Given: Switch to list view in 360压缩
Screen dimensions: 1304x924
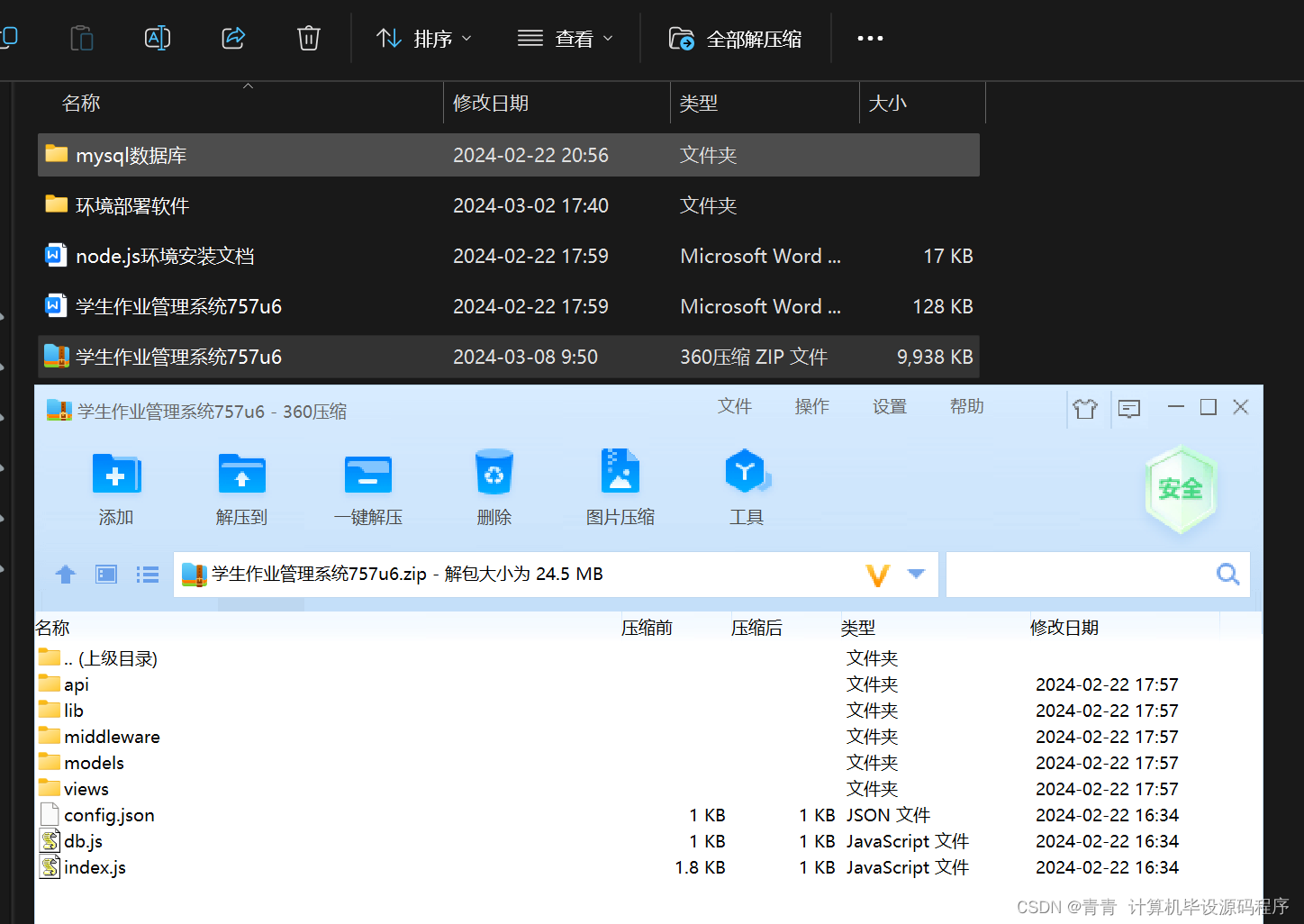Looking at the screenshot, I should click(147, 574).
